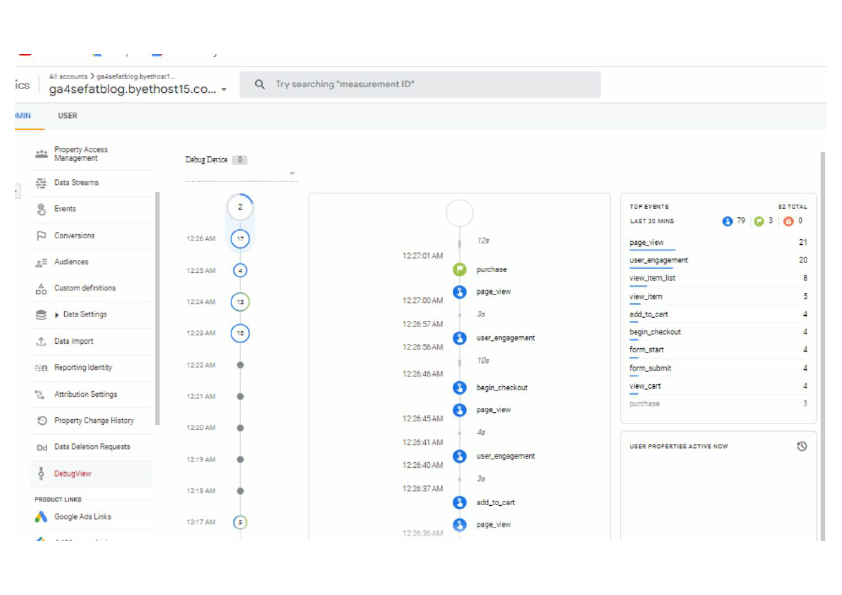This screenshot has width=842, height=595.
Task: Click the history clock icon in User Properties panel
Action: click(x=803, y=447)
